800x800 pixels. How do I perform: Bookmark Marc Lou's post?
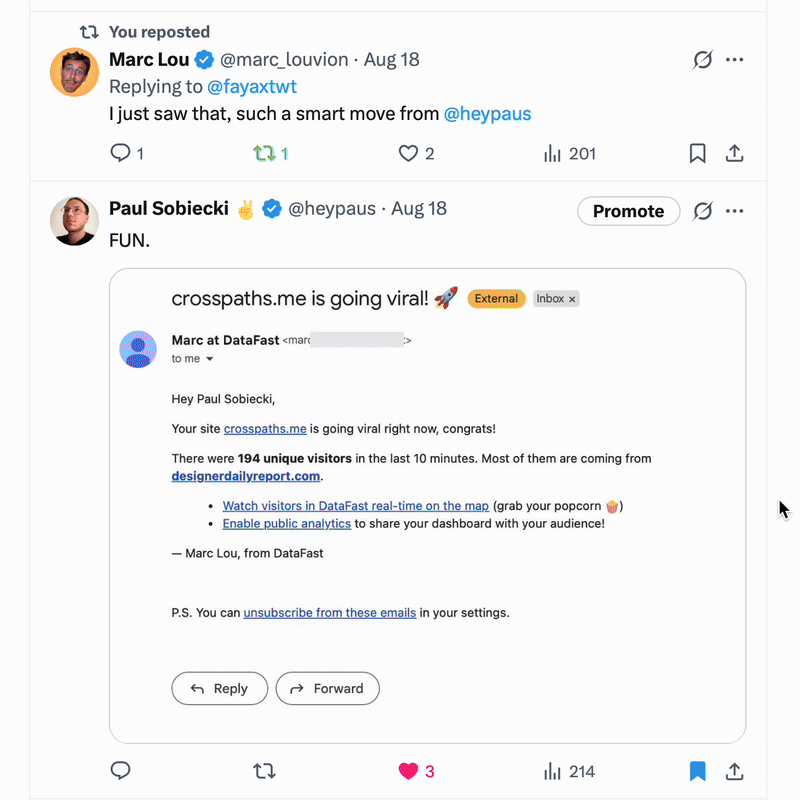coord(698,153)
